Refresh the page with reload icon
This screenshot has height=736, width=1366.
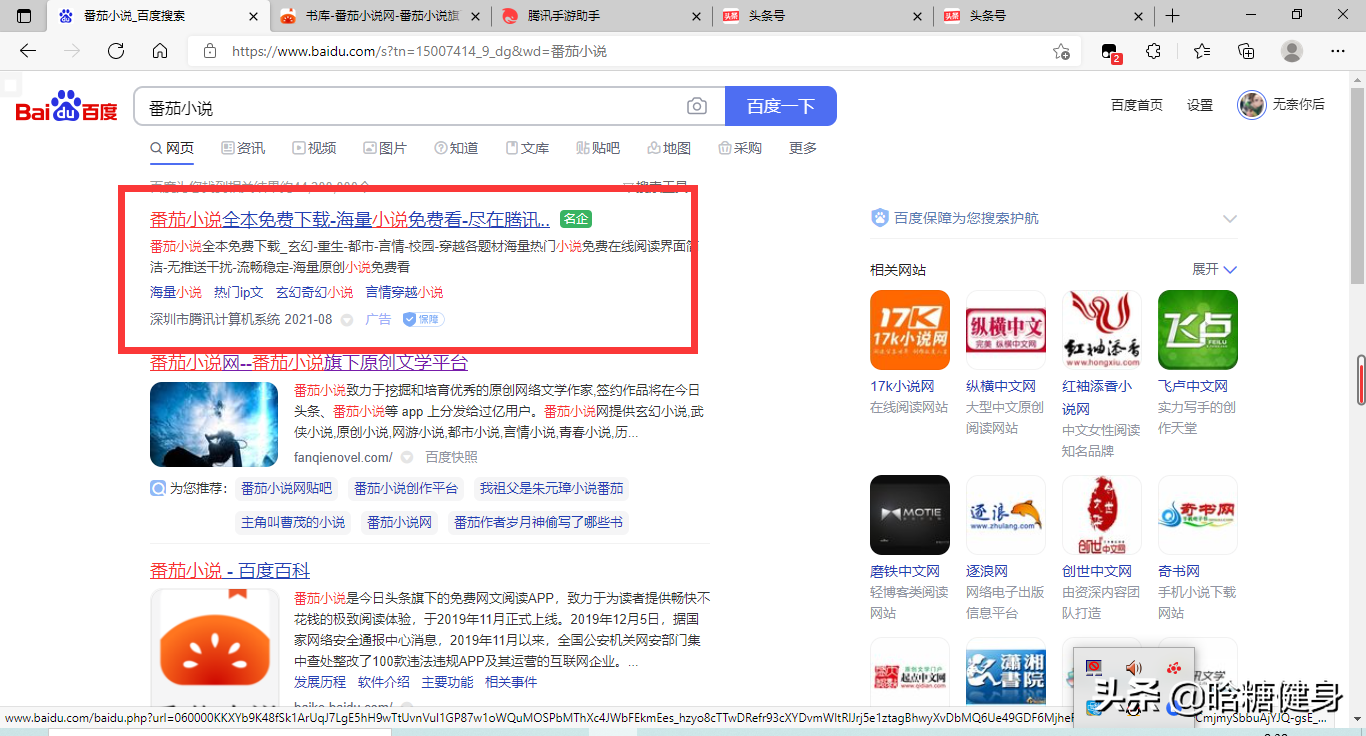[116, 51]
